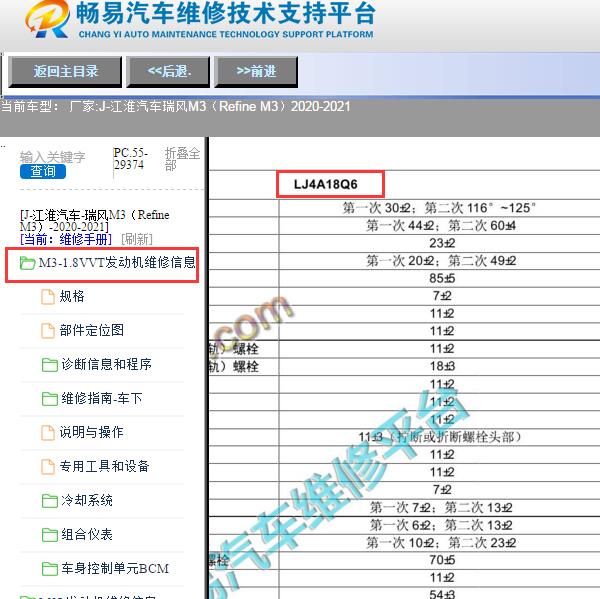The height and width of the screenshot is (599, 600).
Task: Click the 54±3 table cell
Action: coord(442,594)
